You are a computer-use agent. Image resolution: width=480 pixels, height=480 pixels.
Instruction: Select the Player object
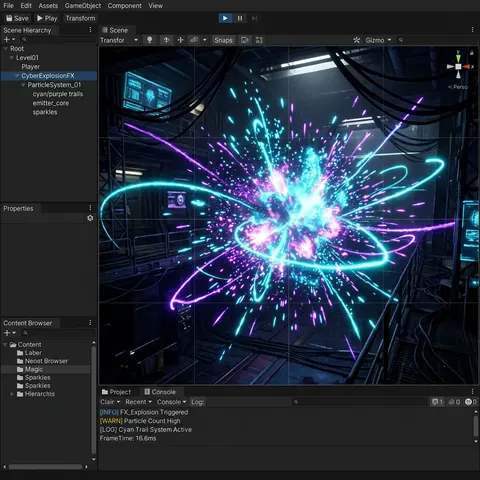click(30, 67)
